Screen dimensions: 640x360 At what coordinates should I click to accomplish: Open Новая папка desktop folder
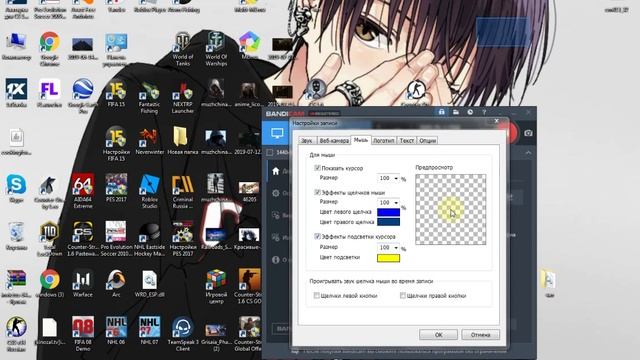click(x=182, y=141)
